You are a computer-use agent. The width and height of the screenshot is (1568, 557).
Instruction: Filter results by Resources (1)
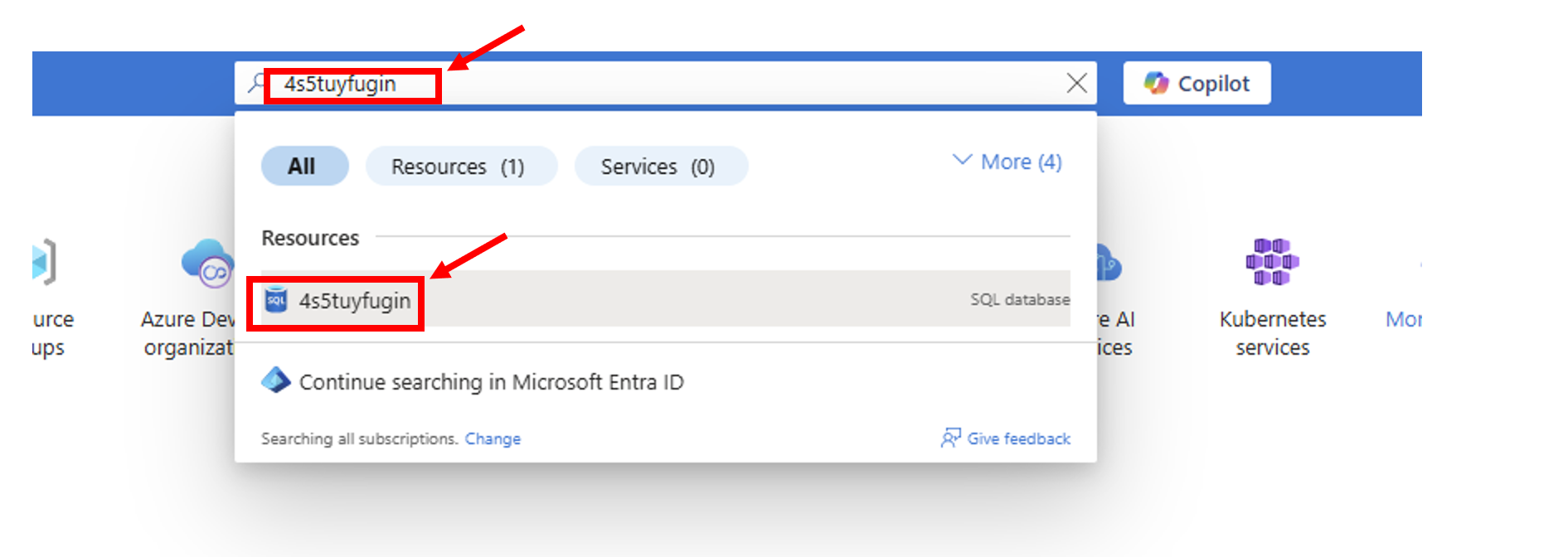tap(460, 167)
